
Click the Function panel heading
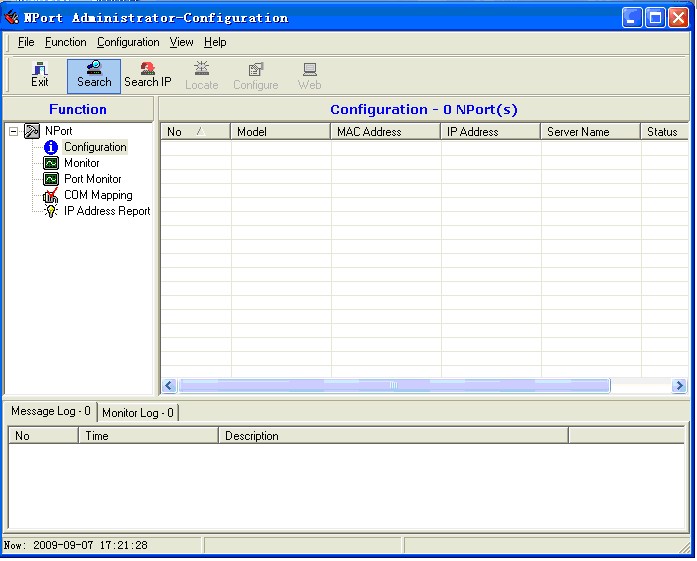tap(78, 109)
